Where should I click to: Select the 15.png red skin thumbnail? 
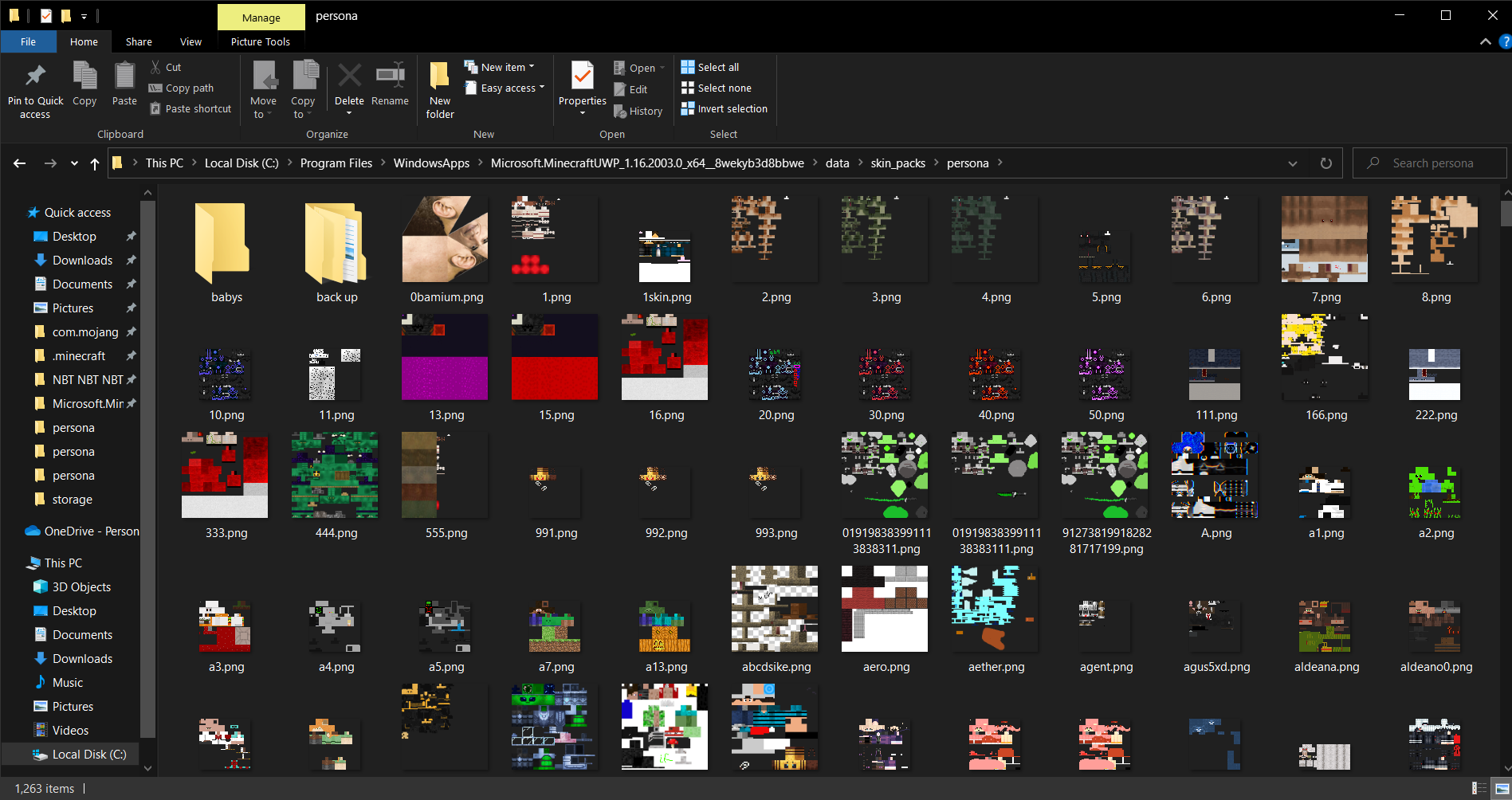click(555, 357)
